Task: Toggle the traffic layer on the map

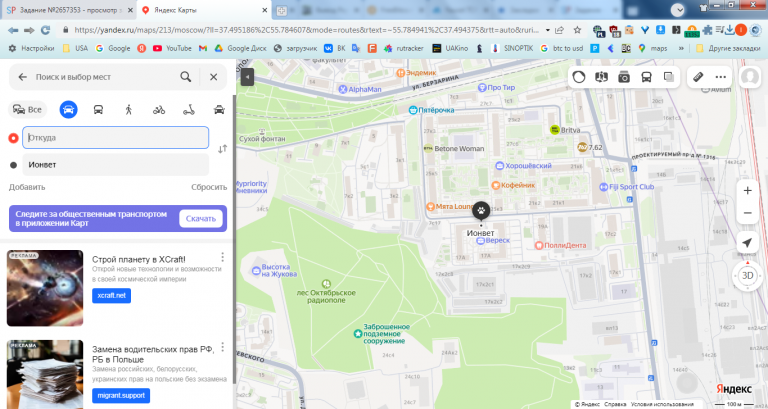Action: [x=579, y=77]
